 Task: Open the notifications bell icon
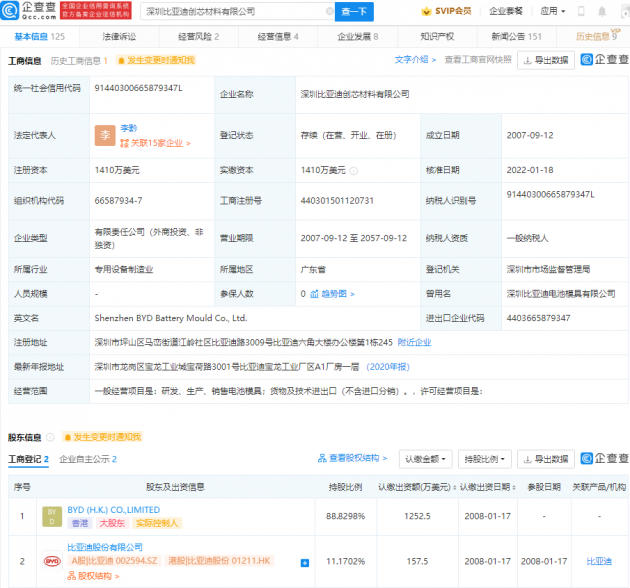(x=602, y=11)
